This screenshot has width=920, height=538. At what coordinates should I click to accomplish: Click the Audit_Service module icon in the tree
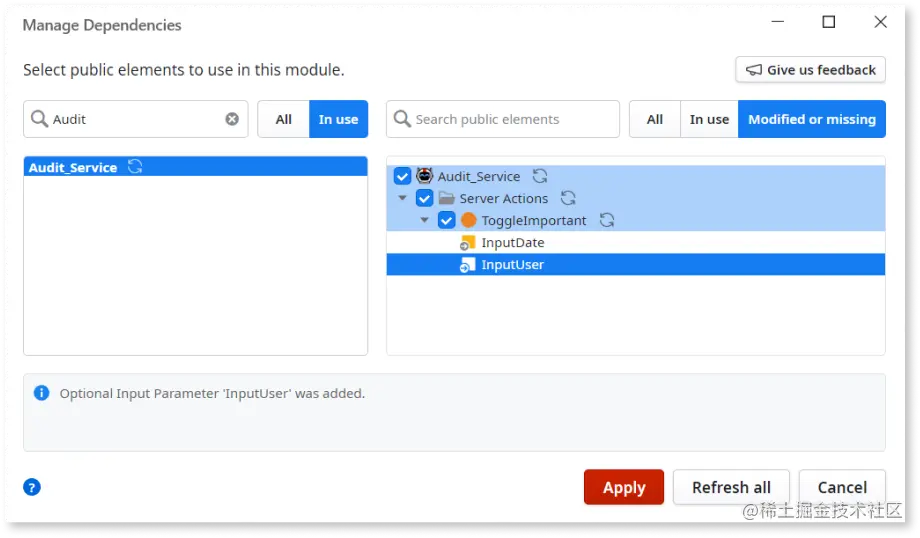[x=424, y=175]
